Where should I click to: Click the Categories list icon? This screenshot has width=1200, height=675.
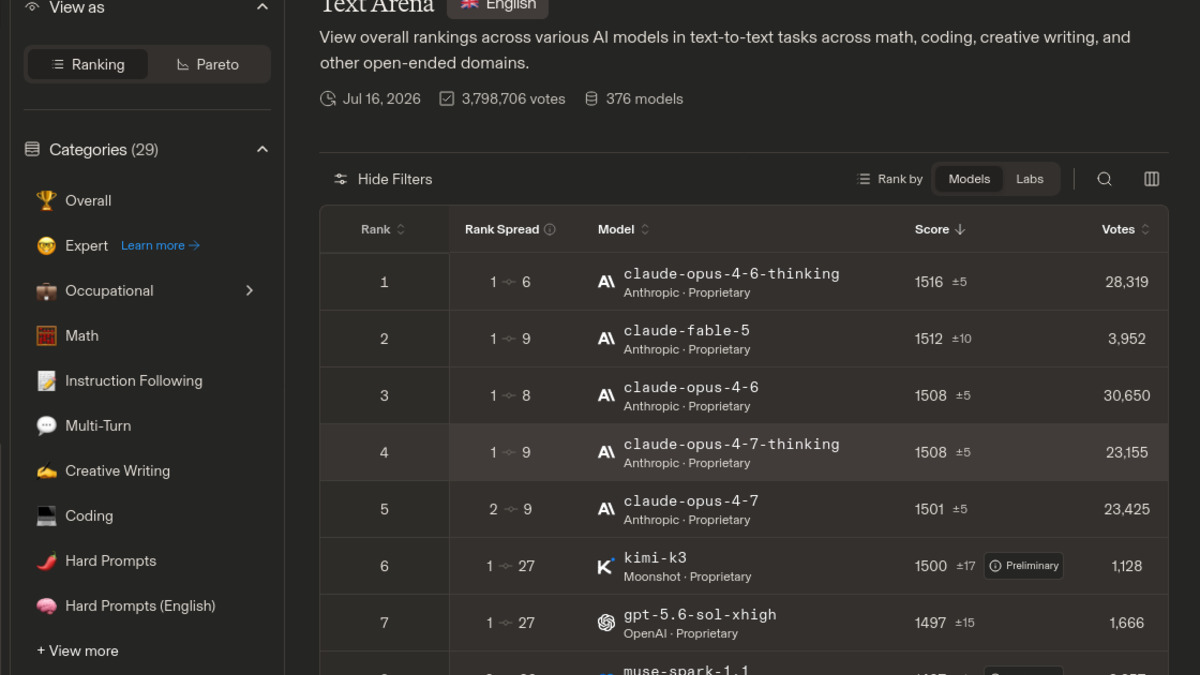pyautogui.click(x=32, y=149)
